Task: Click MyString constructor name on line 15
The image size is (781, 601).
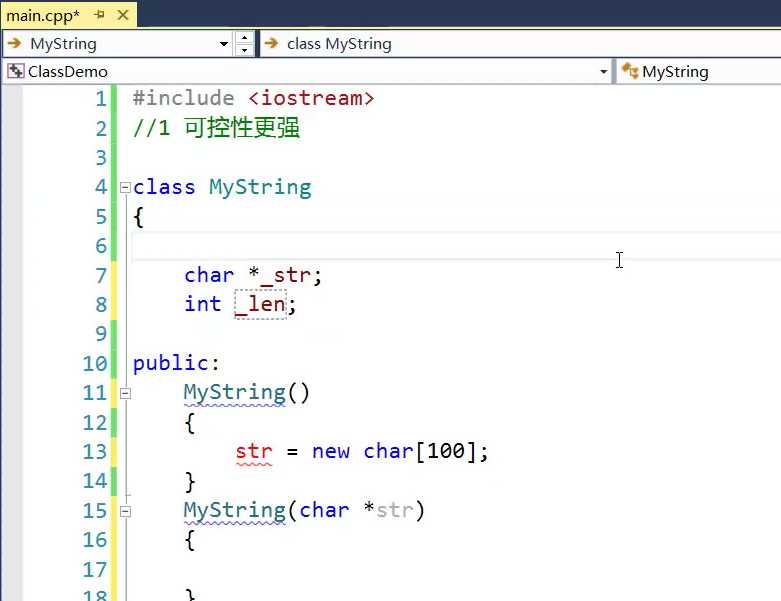Action: (x=234, y=511)
